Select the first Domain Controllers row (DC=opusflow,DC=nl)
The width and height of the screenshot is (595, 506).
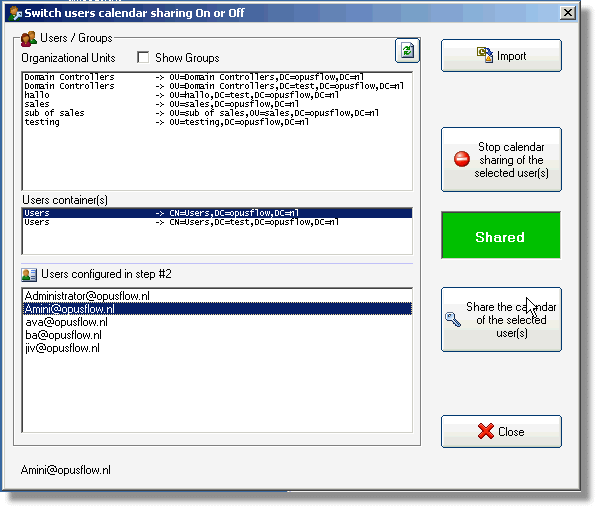tap(217, 77)
